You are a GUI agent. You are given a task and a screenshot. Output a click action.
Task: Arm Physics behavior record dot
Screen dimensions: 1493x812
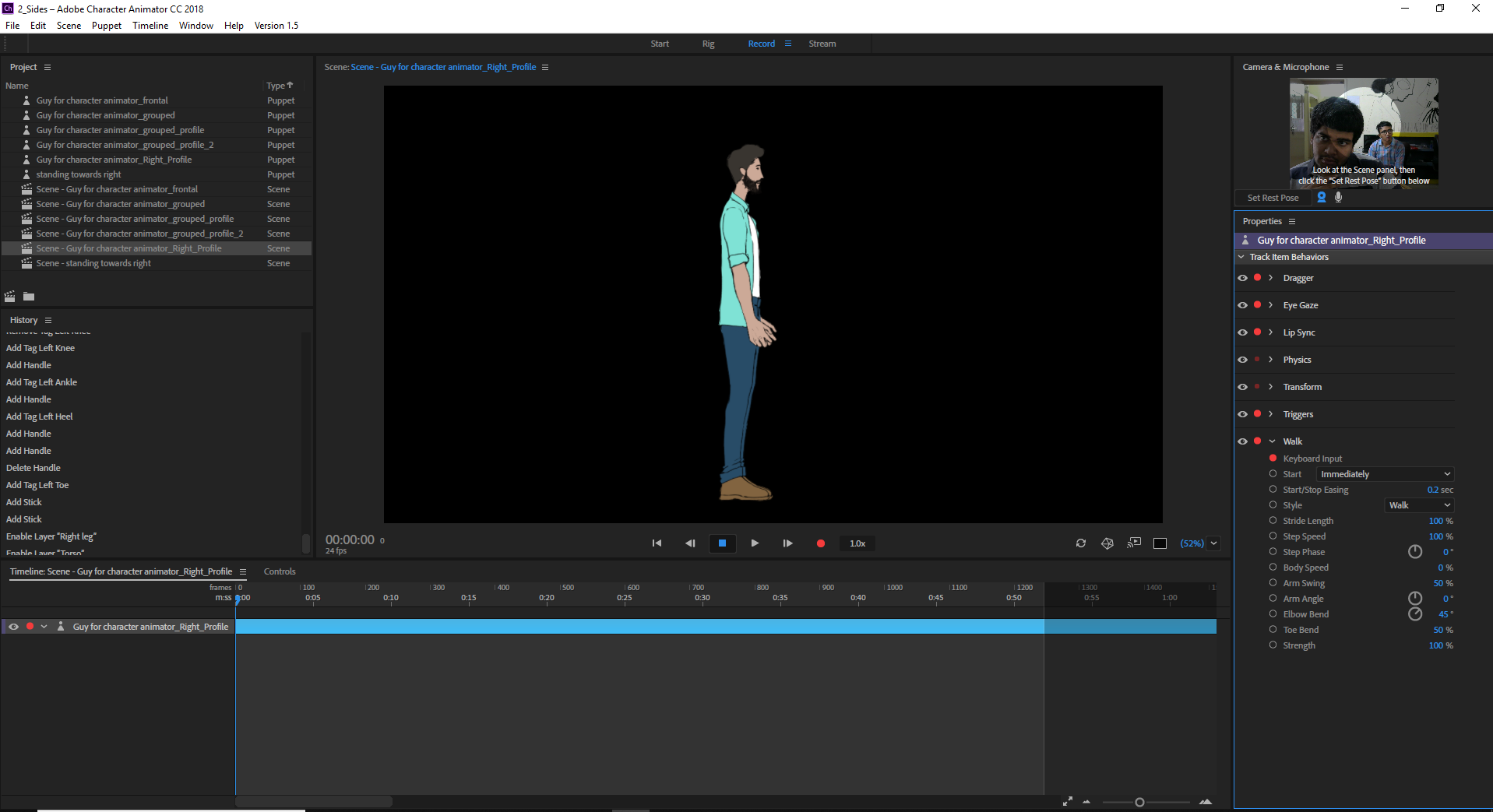point(1257,359)
